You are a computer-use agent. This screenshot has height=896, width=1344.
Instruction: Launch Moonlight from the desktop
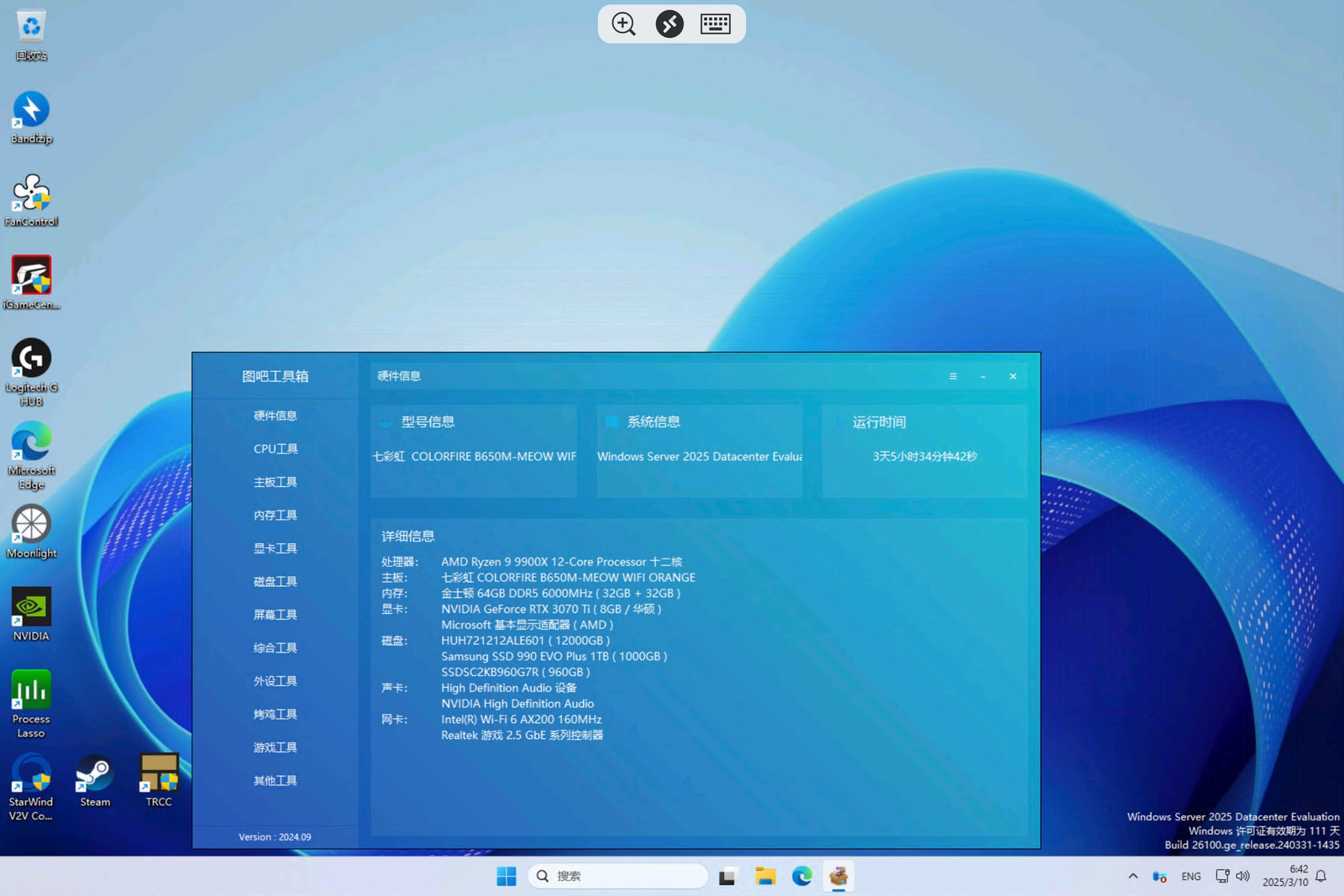click(x=31, y=532)
